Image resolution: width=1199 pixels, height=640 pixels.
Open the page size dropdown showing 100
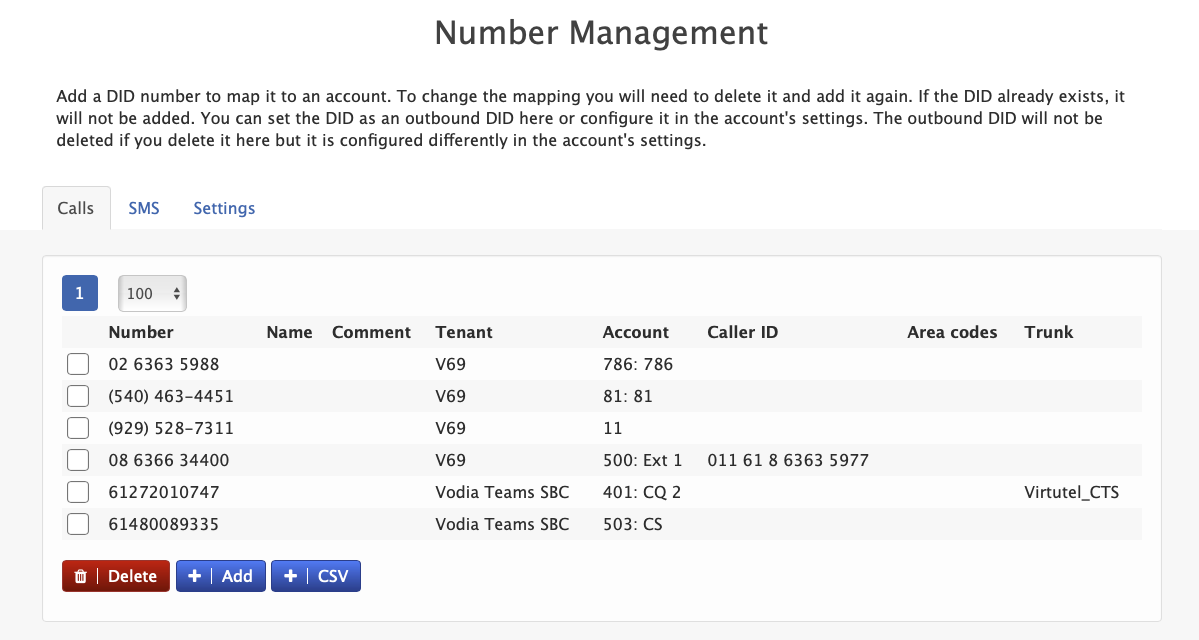(x=151, y=293)
